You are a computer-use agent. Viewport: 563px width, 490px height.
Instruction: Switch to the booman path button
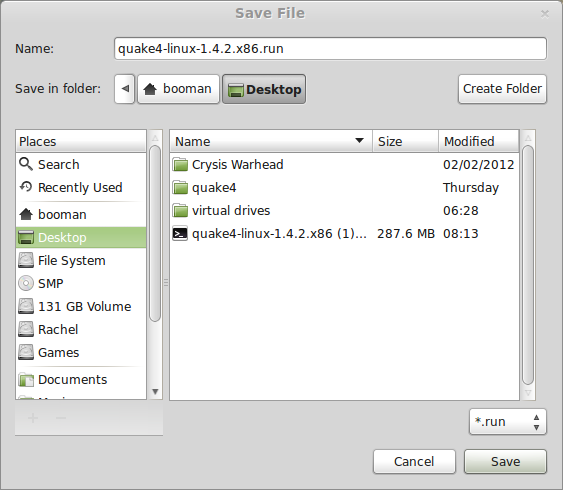pyautogui.click(x=178, y=89)
